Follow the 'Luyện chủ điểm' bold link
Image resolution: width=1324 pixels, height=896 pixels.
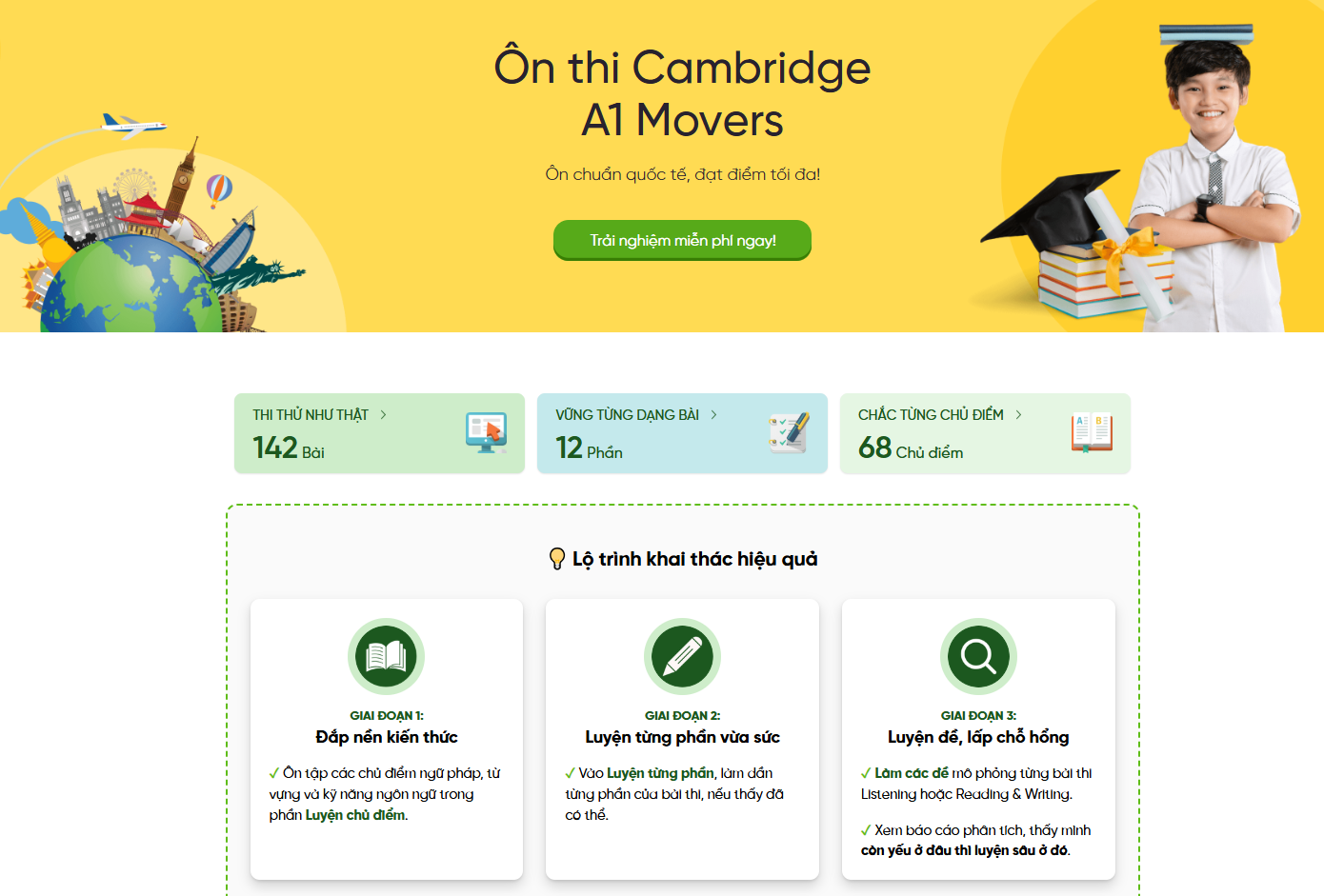pos(355,815)
